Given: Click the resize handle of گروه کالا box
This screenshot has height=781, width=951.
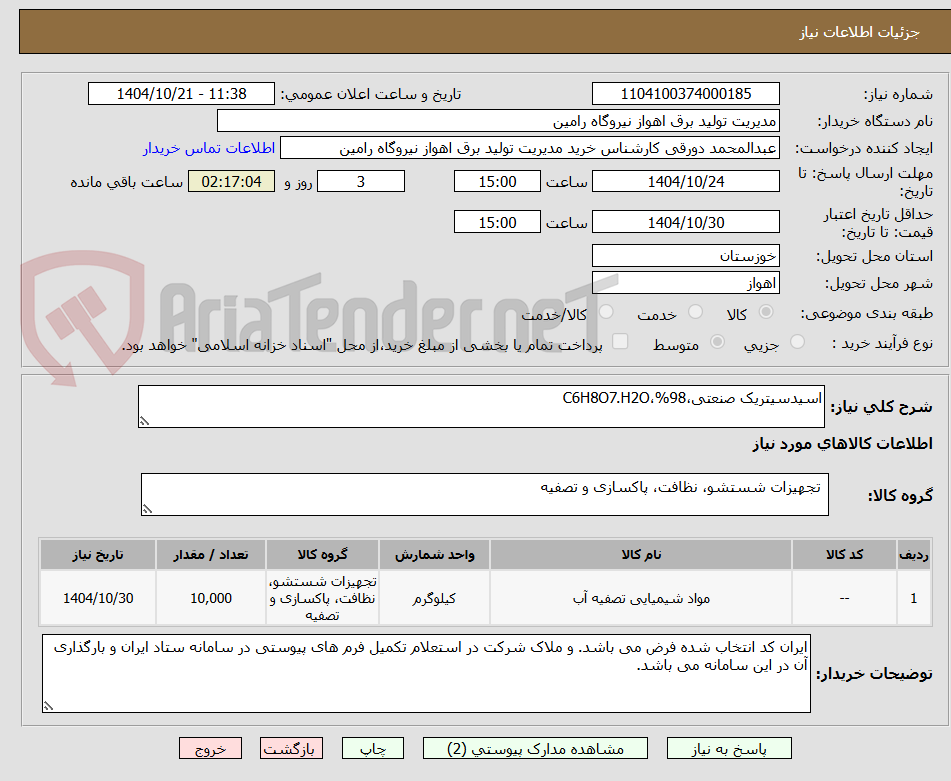Looking at the screenshot, I should click(x=147, y=509).
